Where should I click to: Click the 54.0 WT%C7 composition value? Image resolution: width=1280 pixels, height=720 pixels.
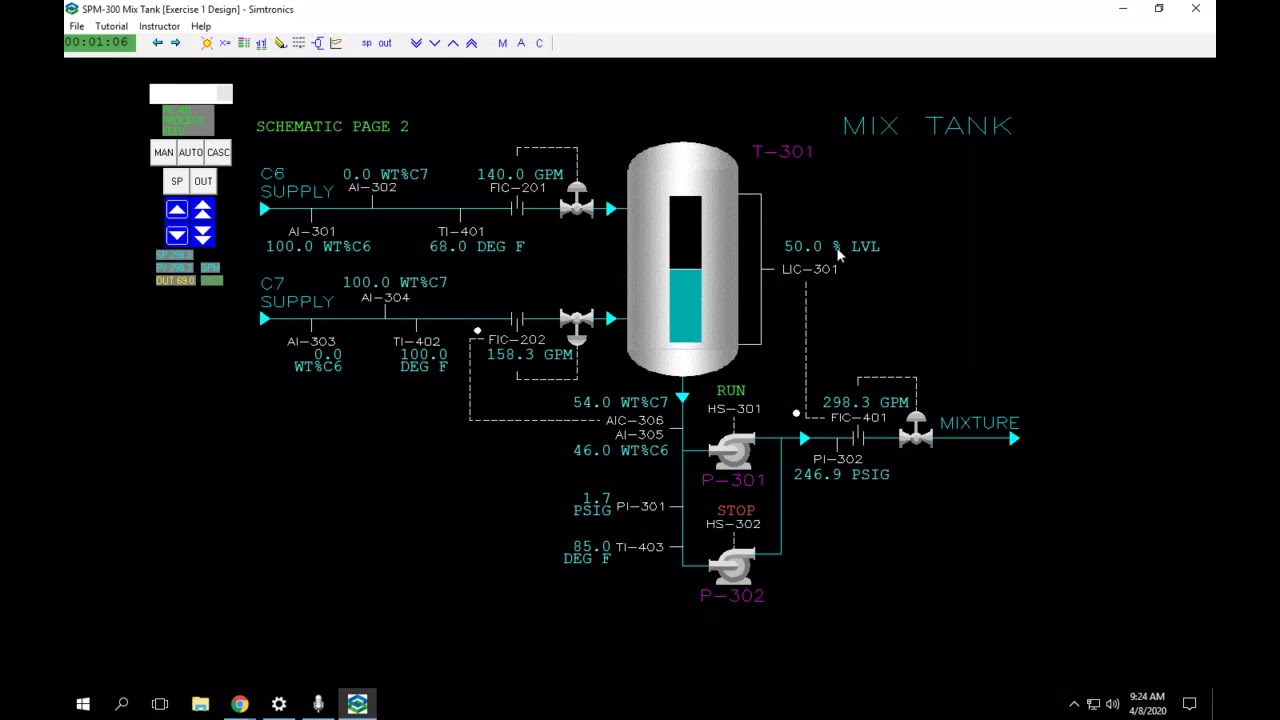(621, 402)
